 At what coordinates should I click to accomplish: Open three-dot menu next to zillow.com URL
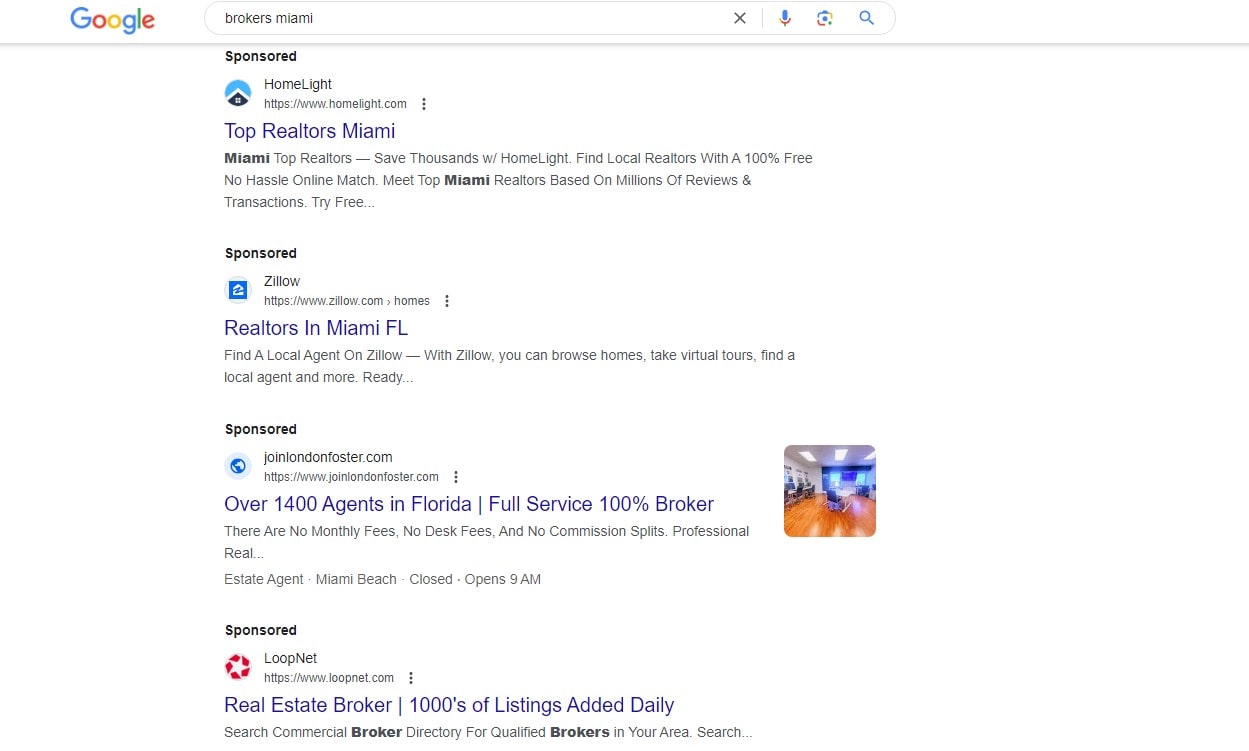point(447,301)
